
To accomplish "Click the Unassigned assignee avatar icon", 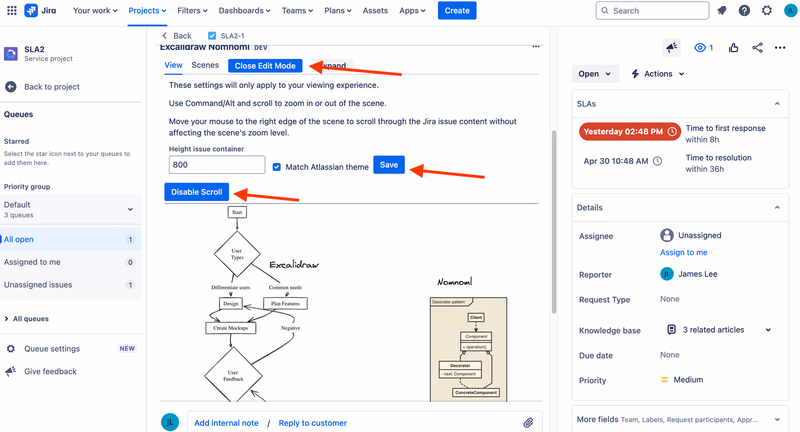I will (x=667, y=235).
